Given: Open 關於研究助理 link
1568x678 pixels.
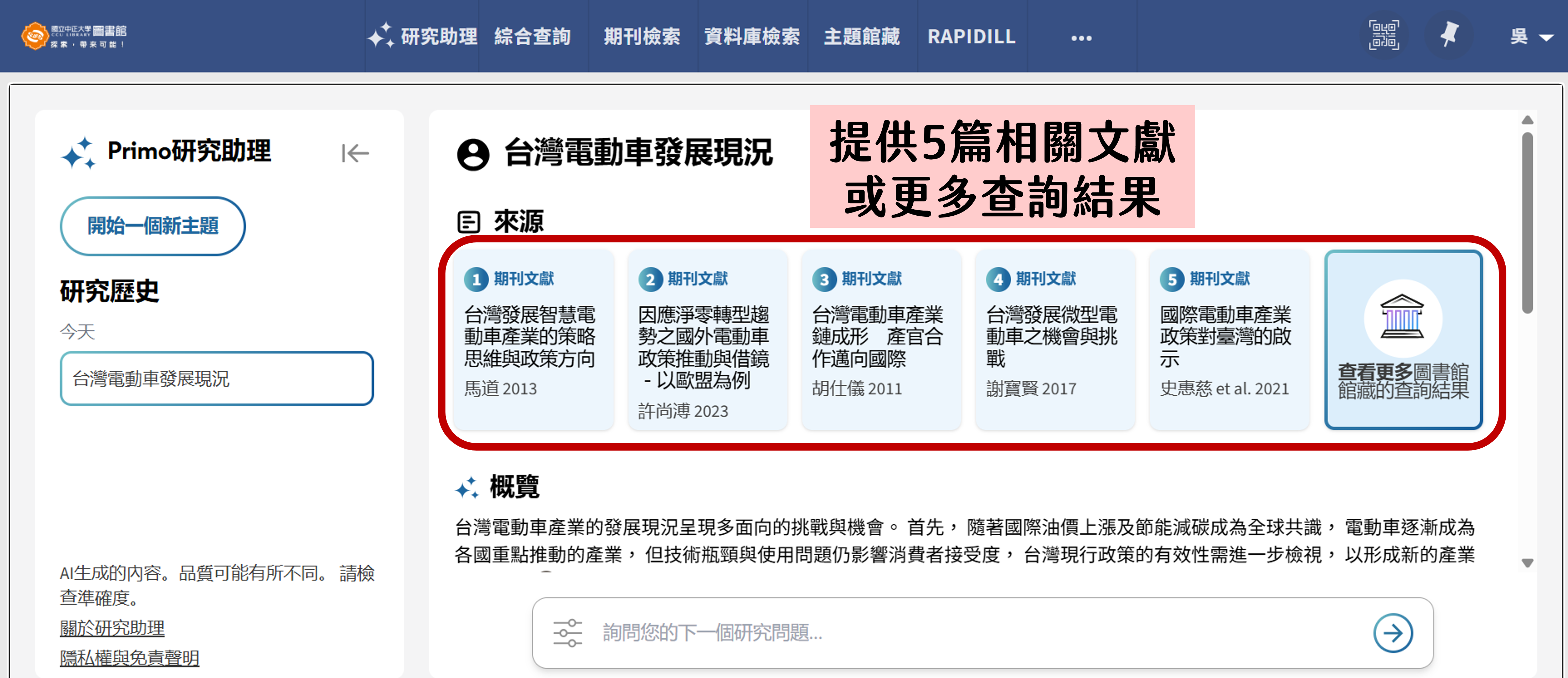Looking at the screenshot, I should click(112, 627).
